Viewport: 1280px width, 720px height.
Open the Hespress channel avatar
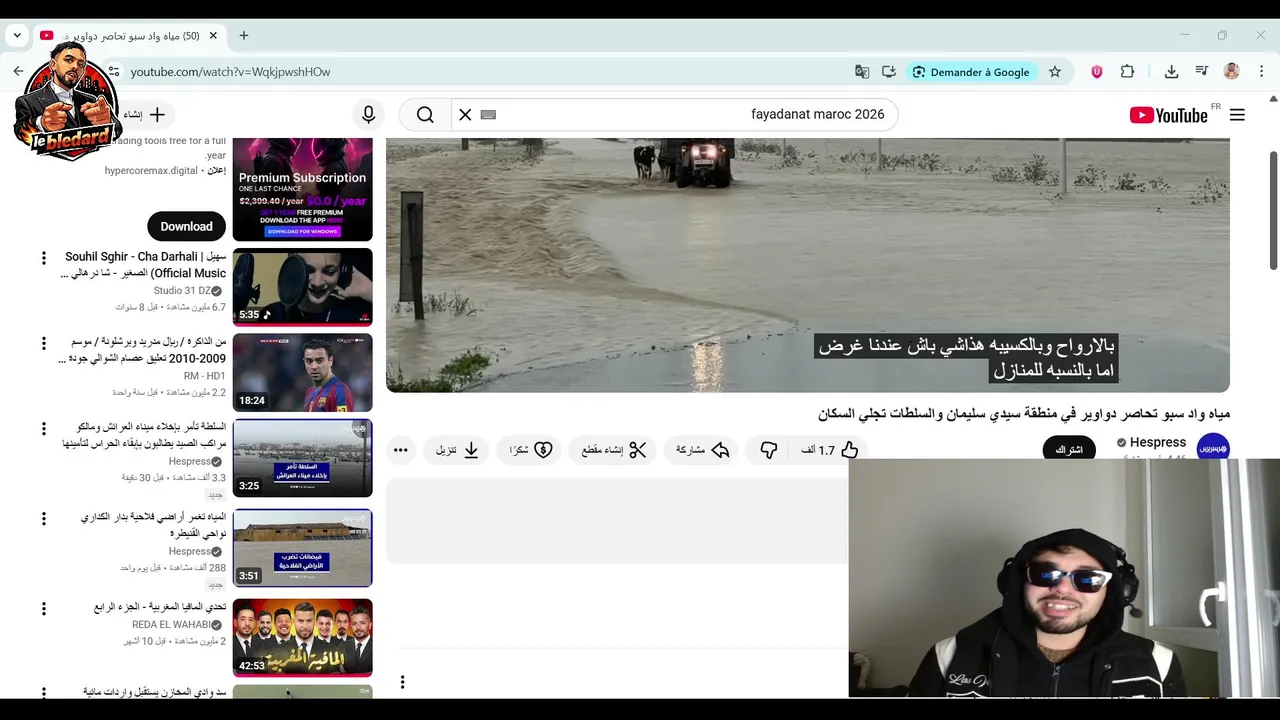click(1213, 448)
